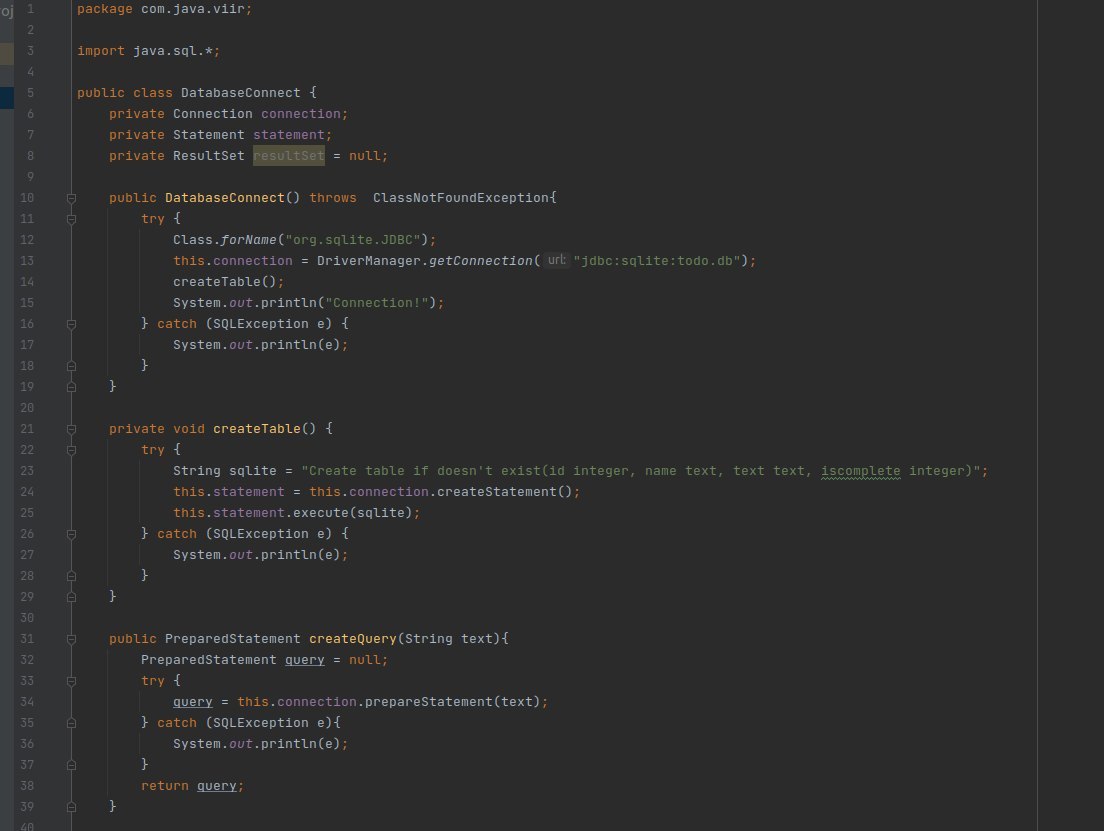Click execute(sqlite) on line 25
The width and height of the screenshot is (1104, 831).
pos(353,513)
